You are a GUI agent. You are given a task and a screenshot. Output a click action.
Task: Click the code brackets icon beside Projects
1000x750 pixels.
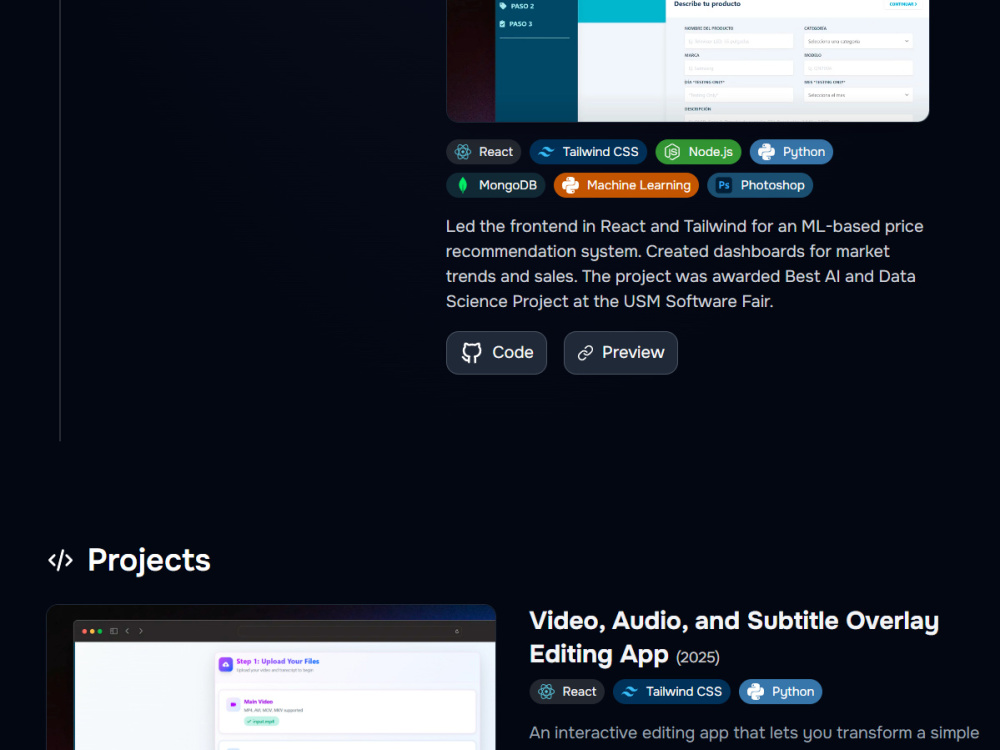click(61, 561)
